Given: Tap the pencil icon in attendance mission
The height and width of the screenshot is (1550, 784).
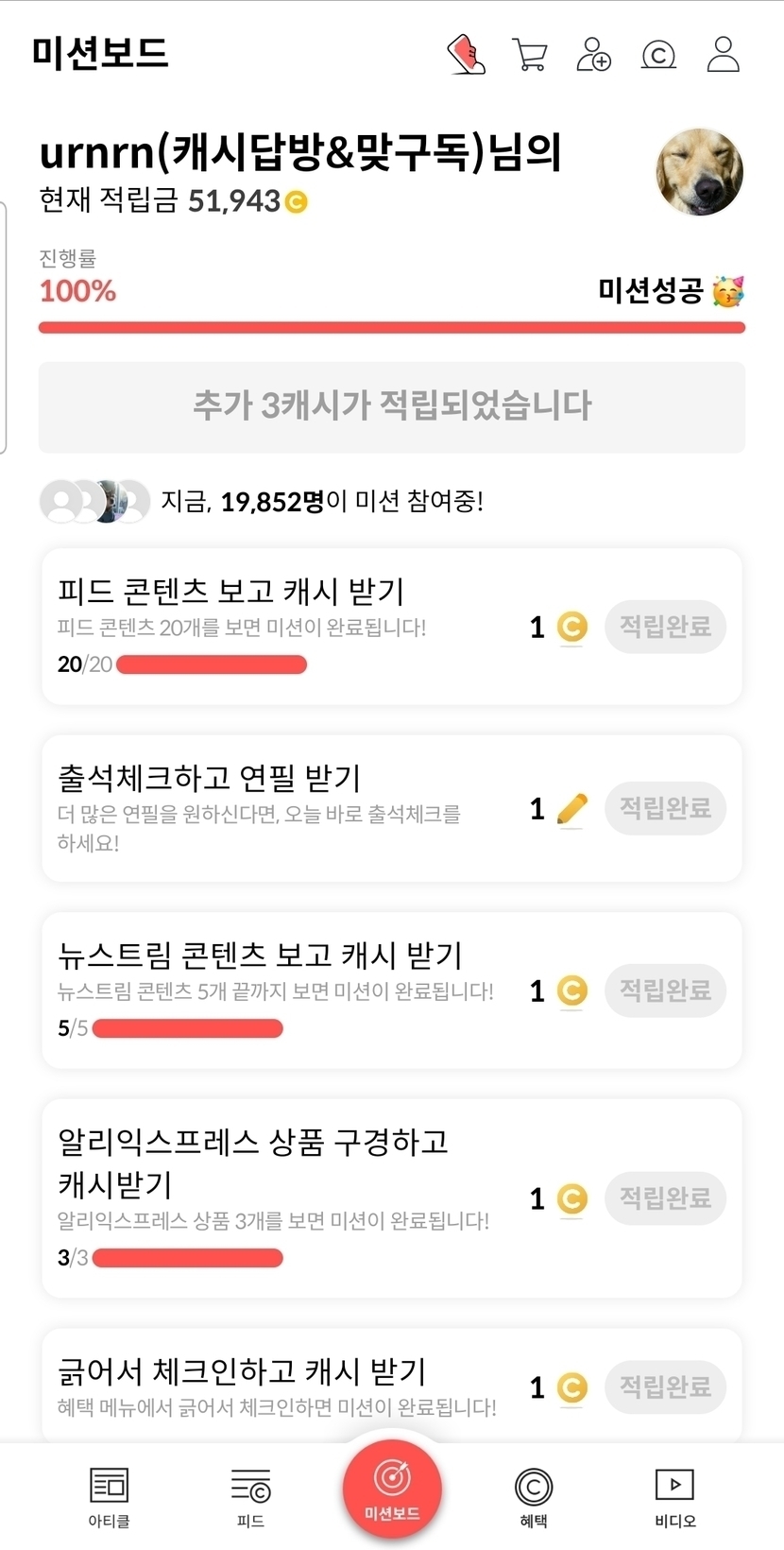Looking at the screenshot, I should (x=571, y=809).
